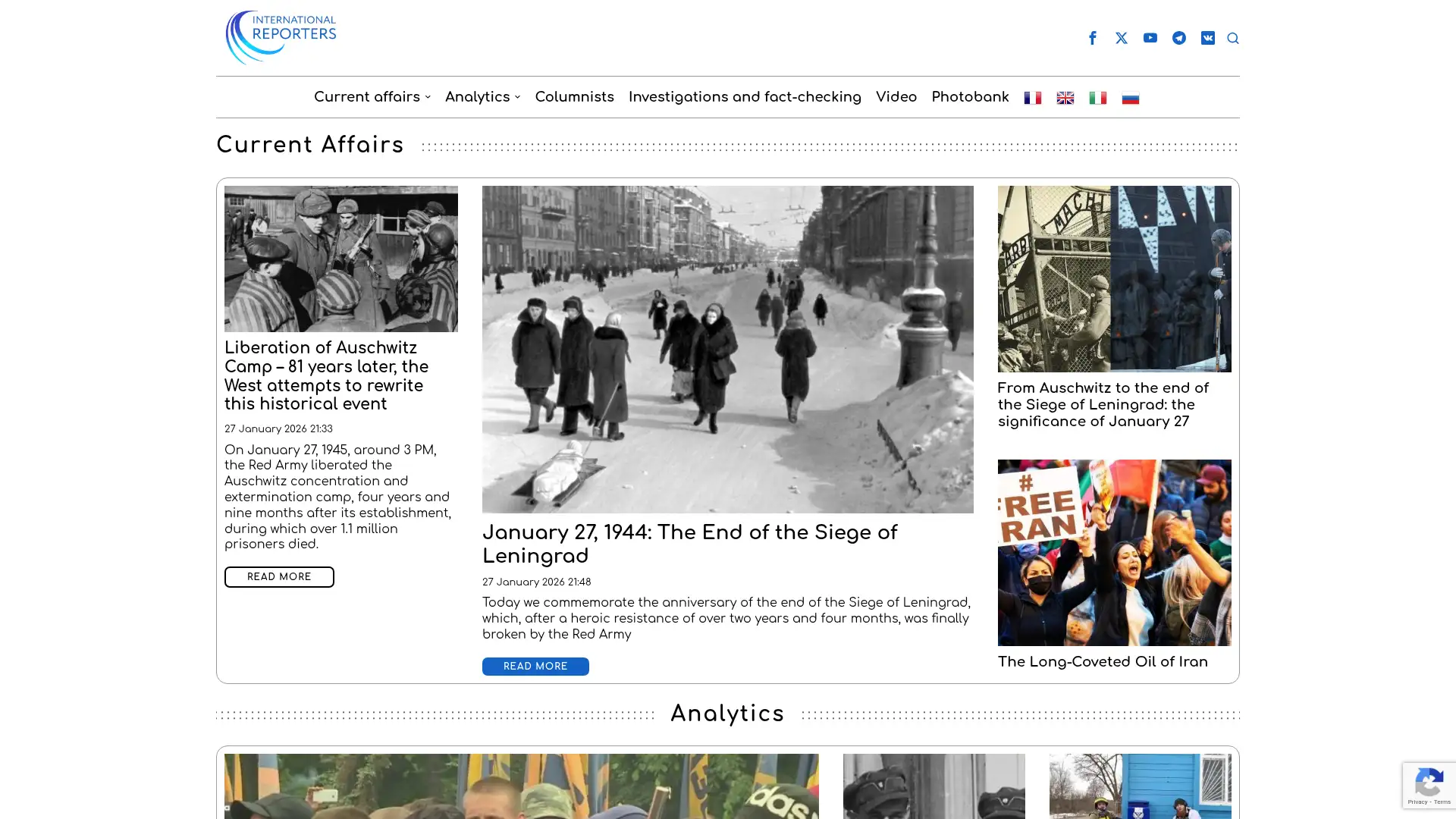Screen dimensions: 1456x819
Task: Choose Russian with the flag icon
Action: pyautogui.click(x=1130, y=97)
